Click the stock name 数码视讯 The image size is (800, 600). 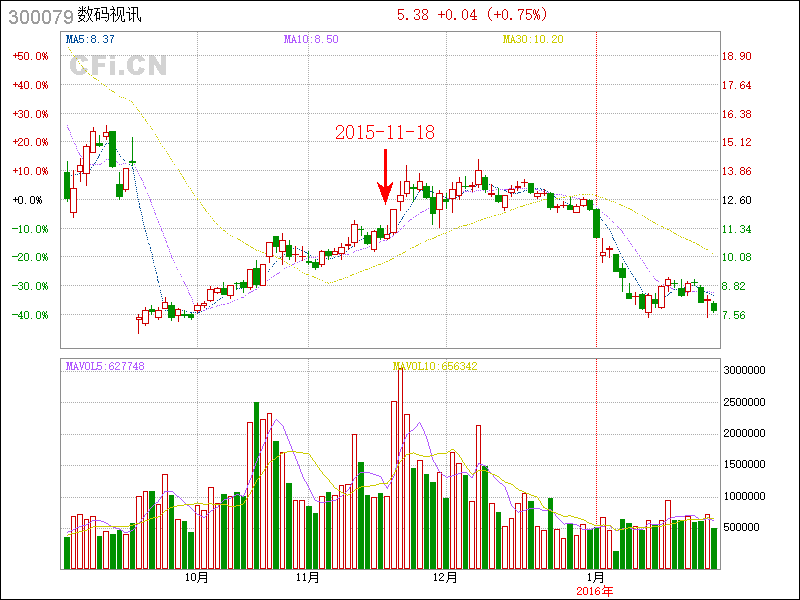pyautogui.click(x=111, y=15)
